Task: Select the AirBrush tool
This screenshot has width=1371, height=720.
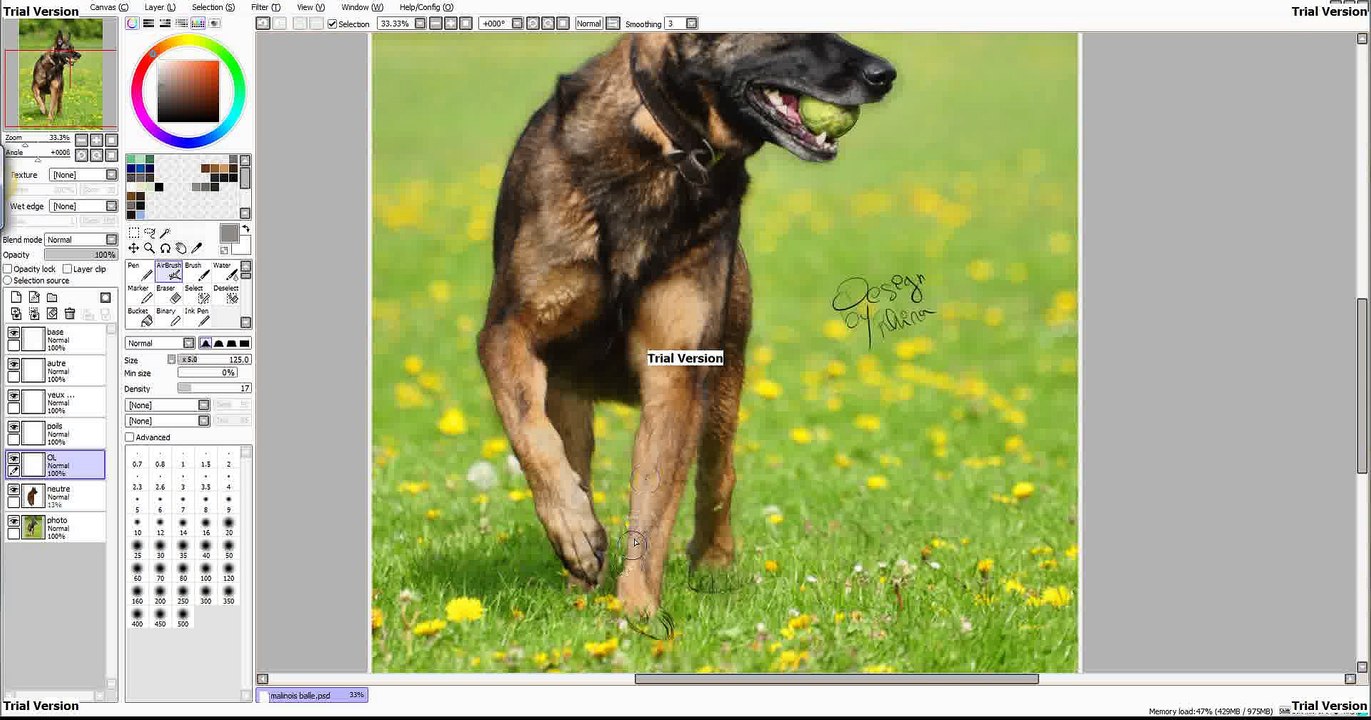Action: click(x=169, y=272)
